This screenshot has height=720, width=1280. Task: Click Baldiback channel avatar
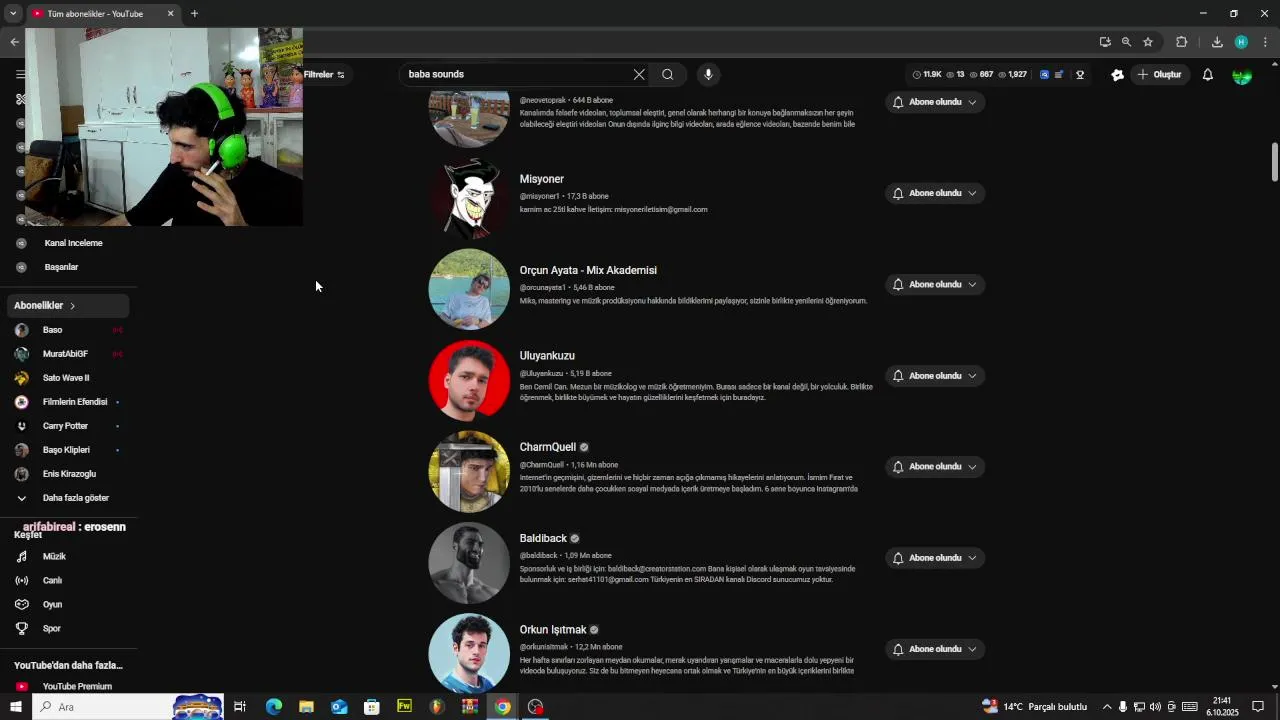pyautogui.click(x=469, y=562)
